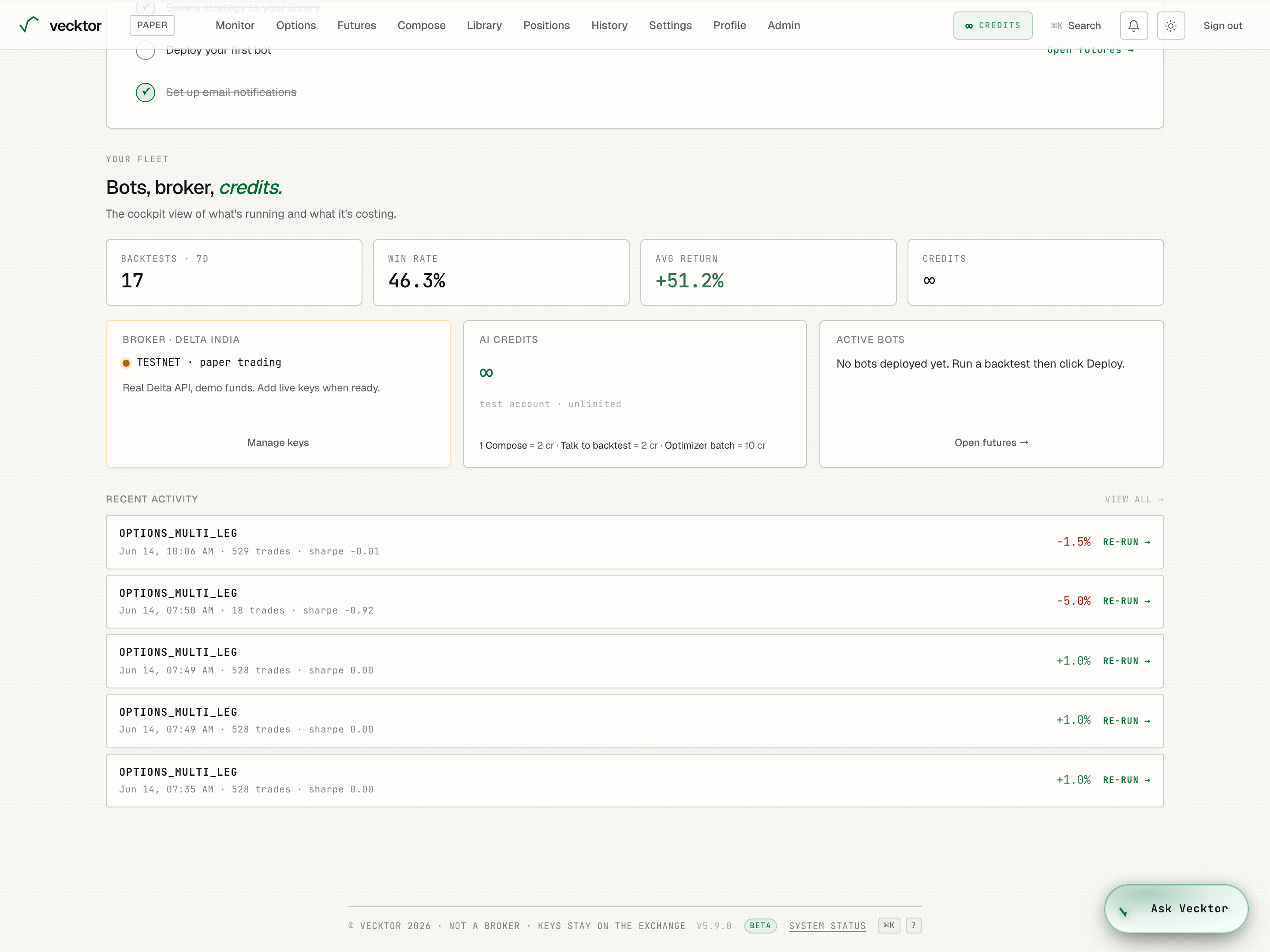
Task: Click the BETA badge in the footer
Action: (760, 926)
